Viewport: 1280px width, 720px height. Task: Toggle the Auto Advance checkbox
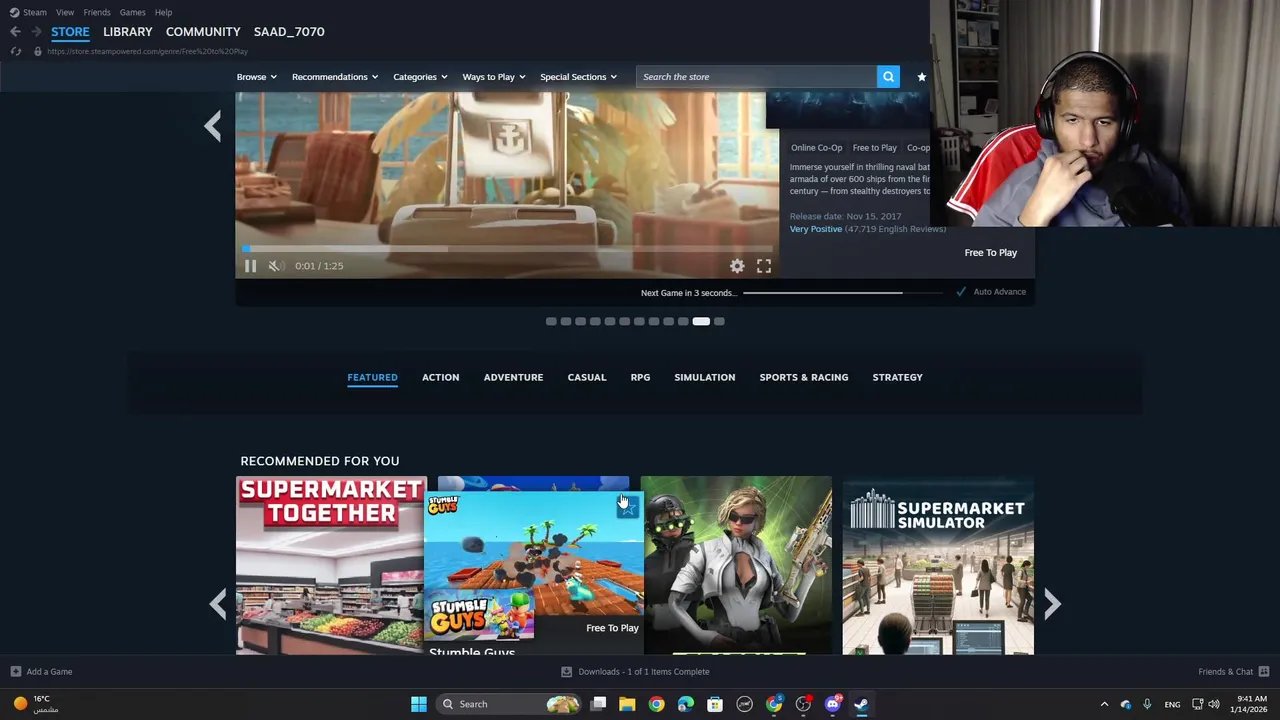coord(961,292)
